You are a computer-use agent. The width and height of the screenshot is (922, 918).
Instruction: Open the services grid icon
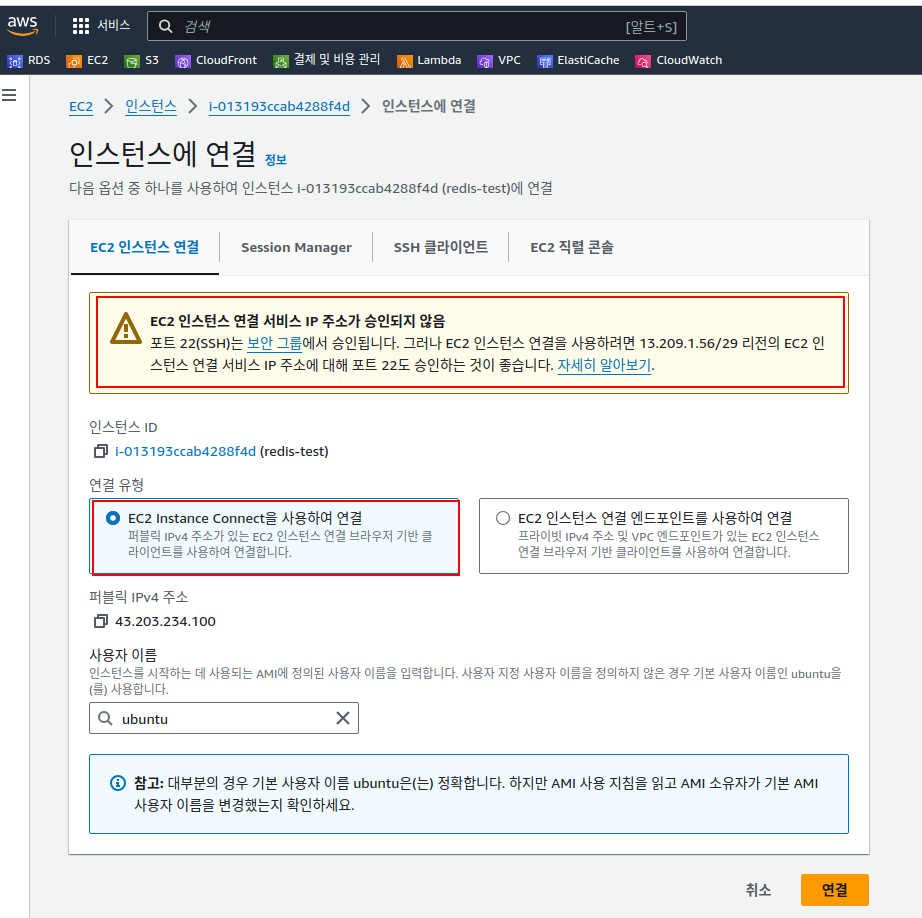(81, 26)
